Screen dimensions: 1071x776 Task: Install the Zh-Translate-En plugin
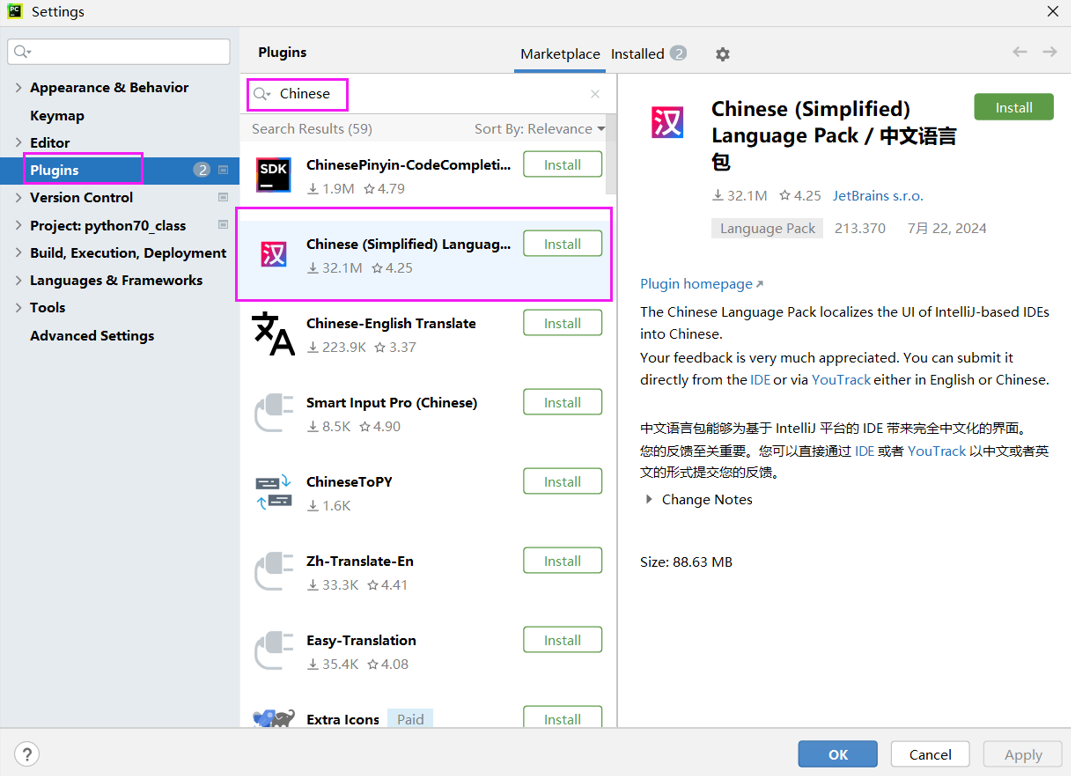pos(562,561)
